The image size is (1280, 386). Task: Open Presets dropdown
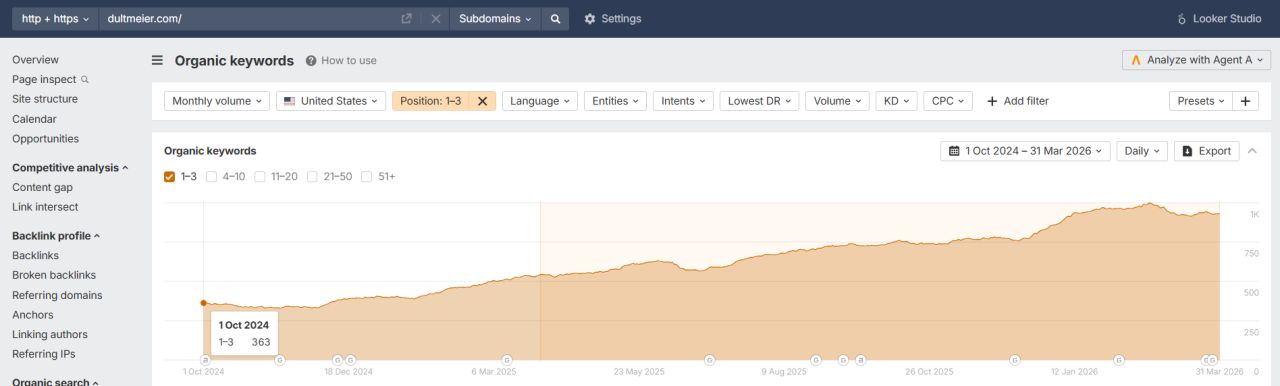click(x=1201, y=101)
